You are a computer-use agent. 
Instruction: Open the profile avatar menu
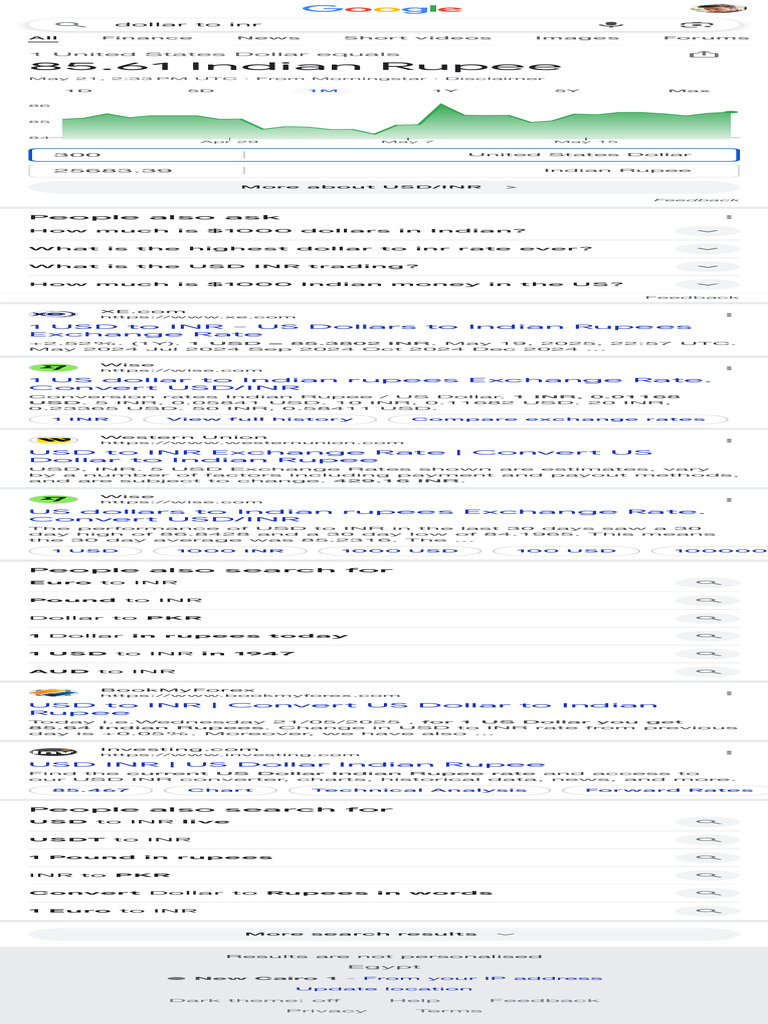pos(717,8)
